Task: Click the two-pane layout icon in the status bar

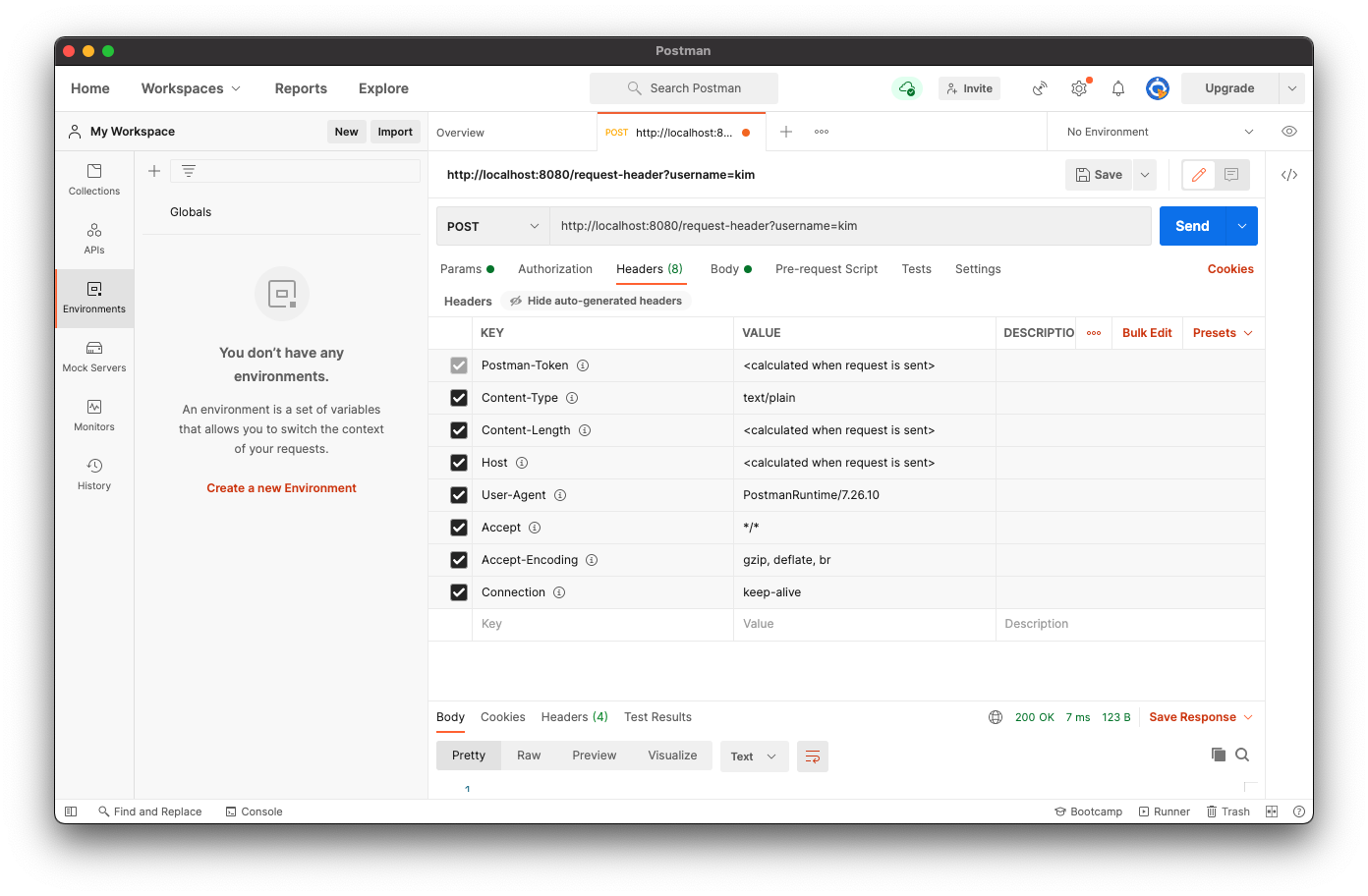Action: [1272, 812]
